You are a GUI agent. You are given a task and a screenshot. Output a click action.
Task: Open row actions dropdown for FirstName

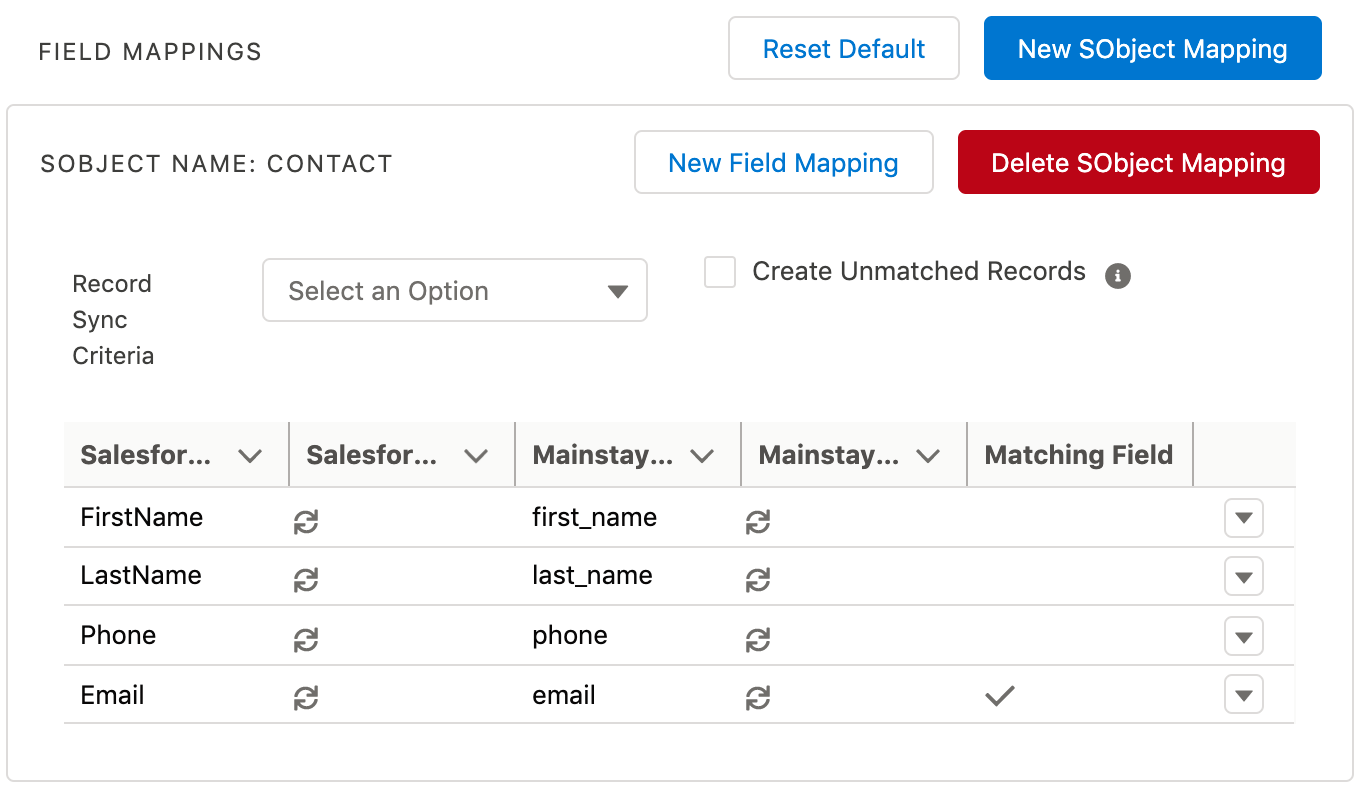click(1244, 519)
